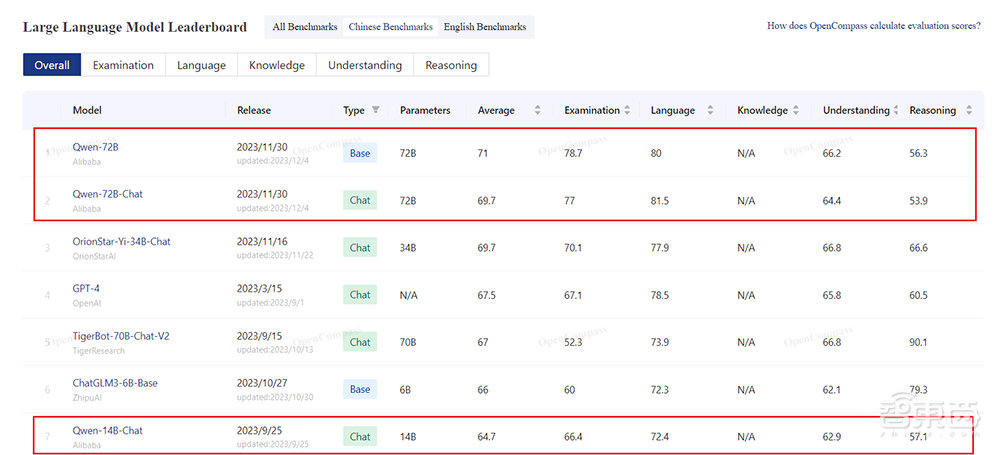Sort table by Language column arrows

point(710,110)
